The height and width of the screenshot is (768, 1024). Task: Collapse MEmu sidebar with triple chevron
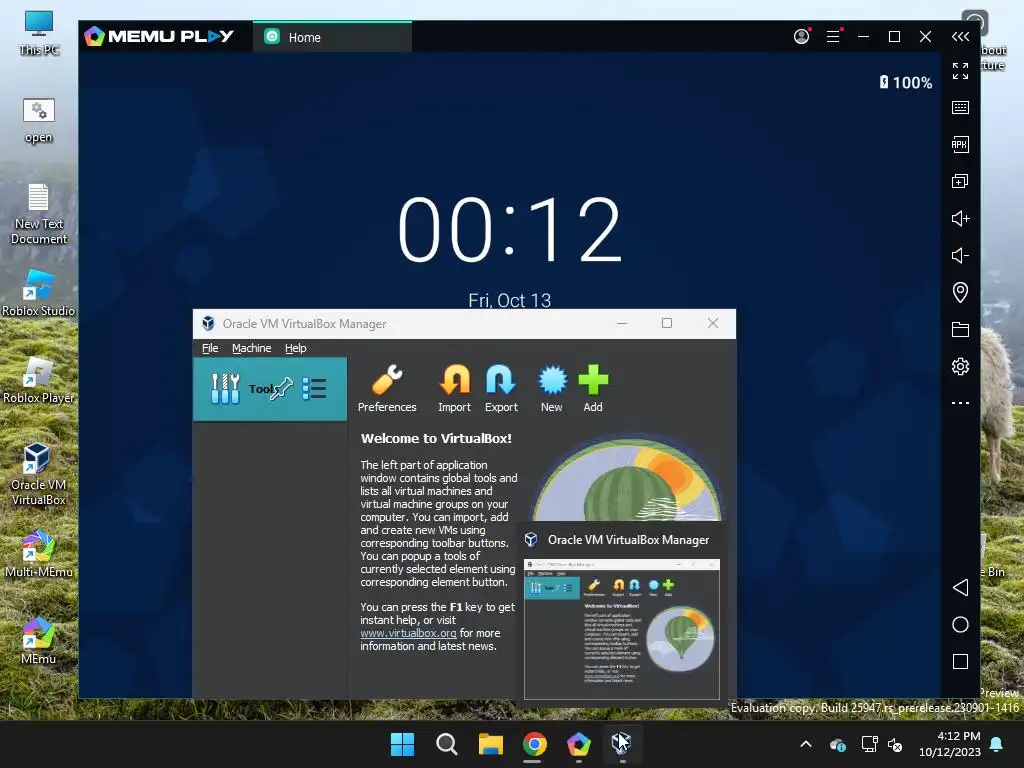pyautogui.click(x=960, y=37)
